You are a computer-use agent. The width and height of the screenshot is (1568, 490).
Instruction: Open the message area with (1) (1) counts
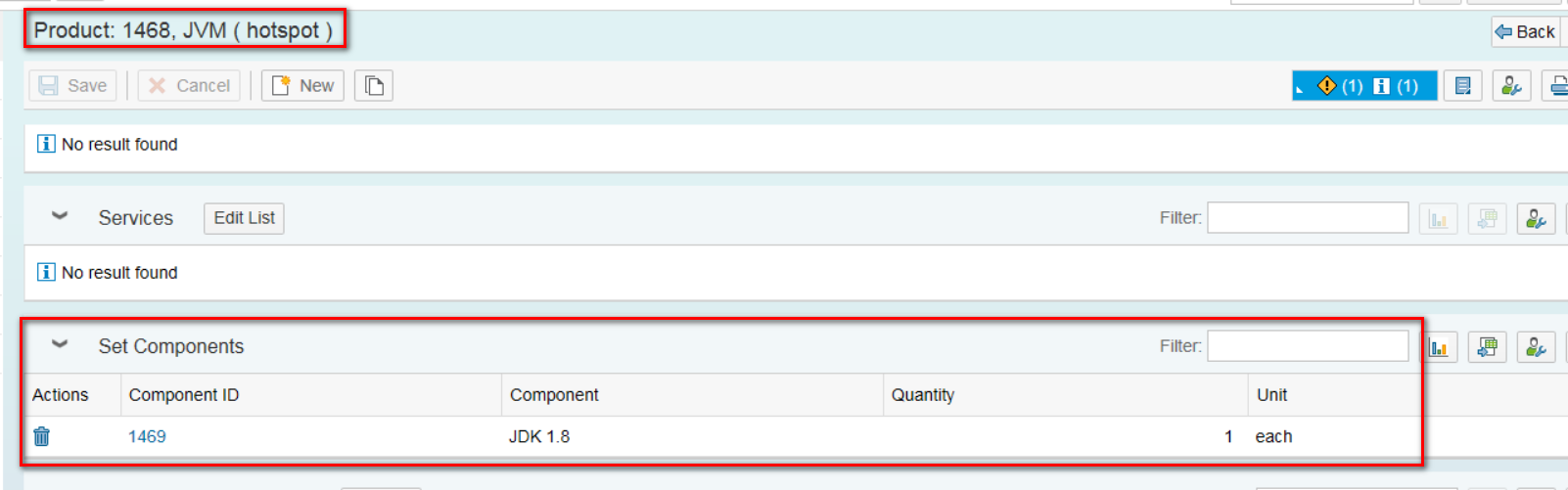(1364, 86)
